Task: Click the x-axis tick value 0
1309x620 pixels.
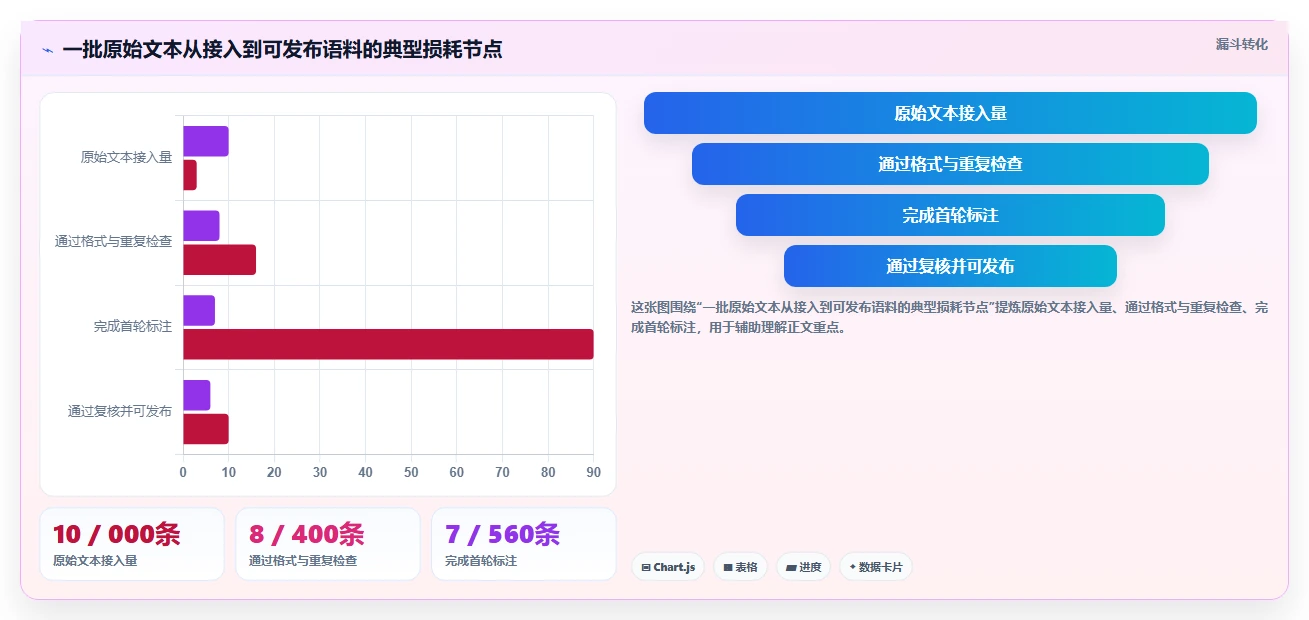Action: click(x=183, y=472)
